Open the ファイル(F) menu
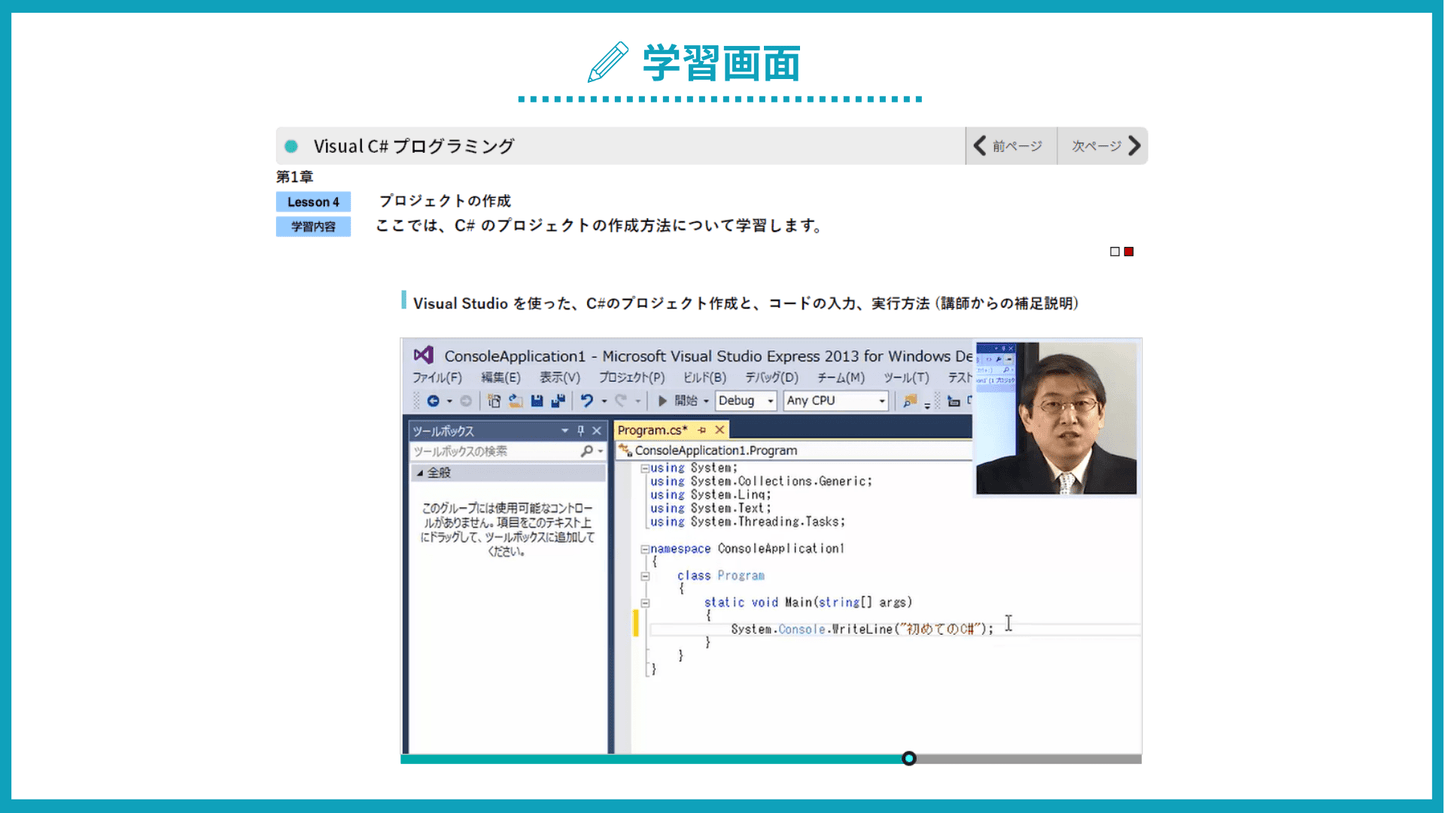 tap(437, 378)
